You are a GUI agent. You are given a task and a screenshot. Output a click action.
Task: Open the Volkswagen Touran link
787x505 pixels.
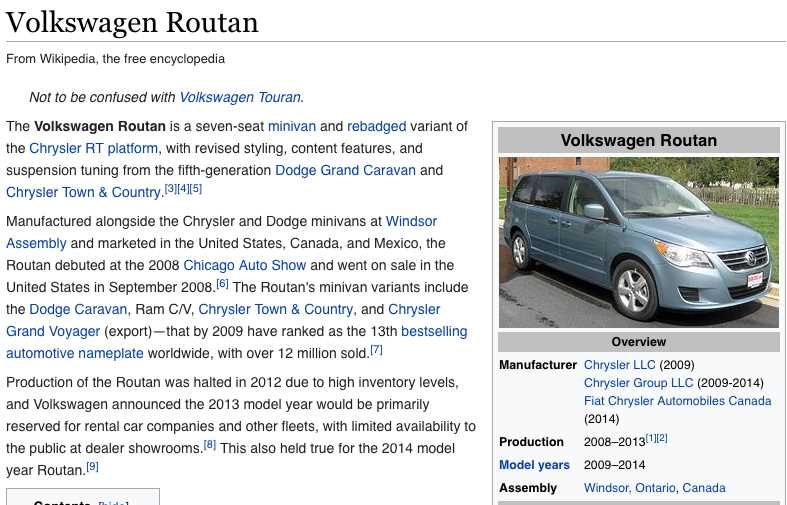coord(240,97)
